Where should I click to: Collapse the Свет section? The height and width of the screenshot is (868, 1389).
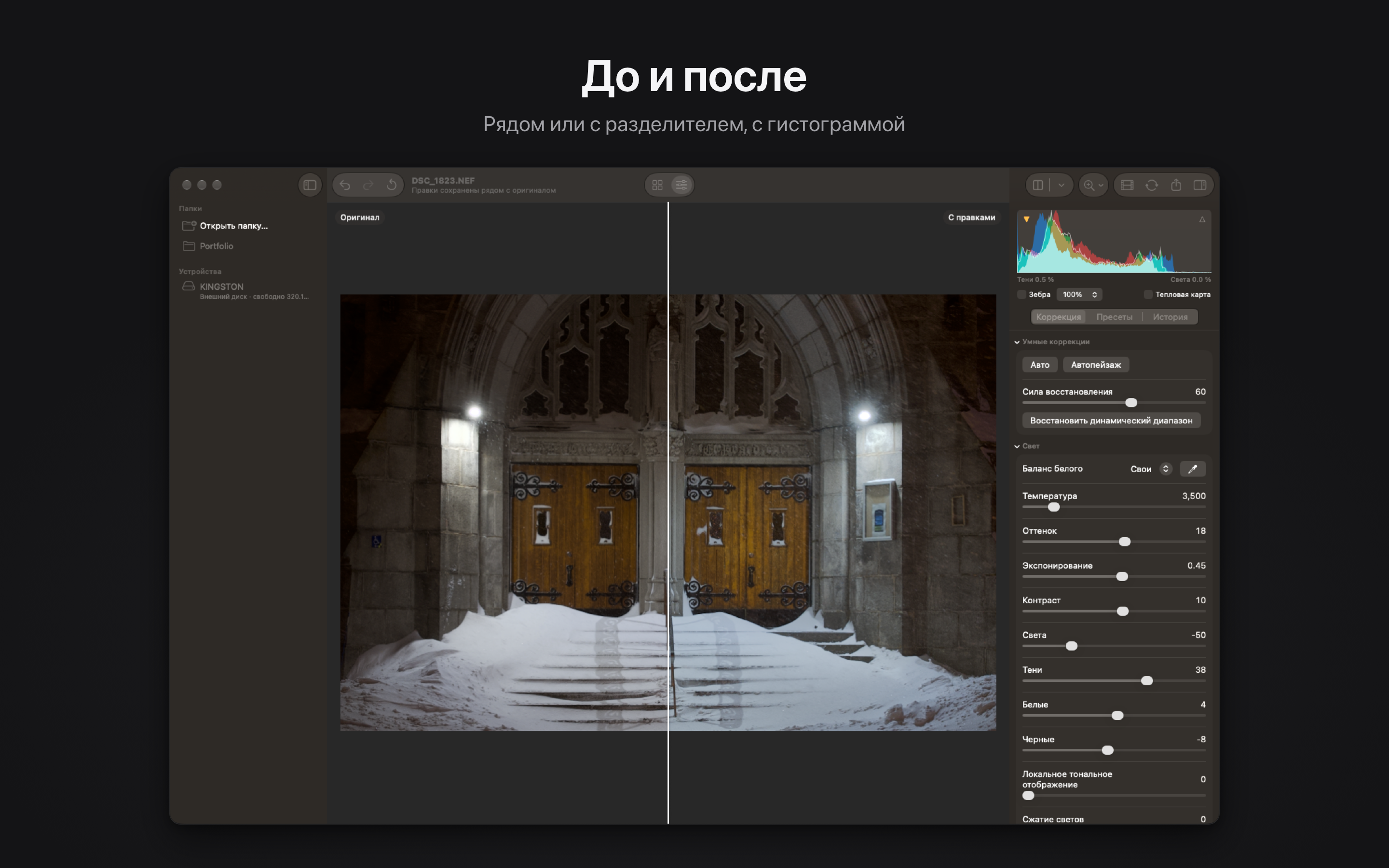pyautogui.click(x=1017, y=446)
